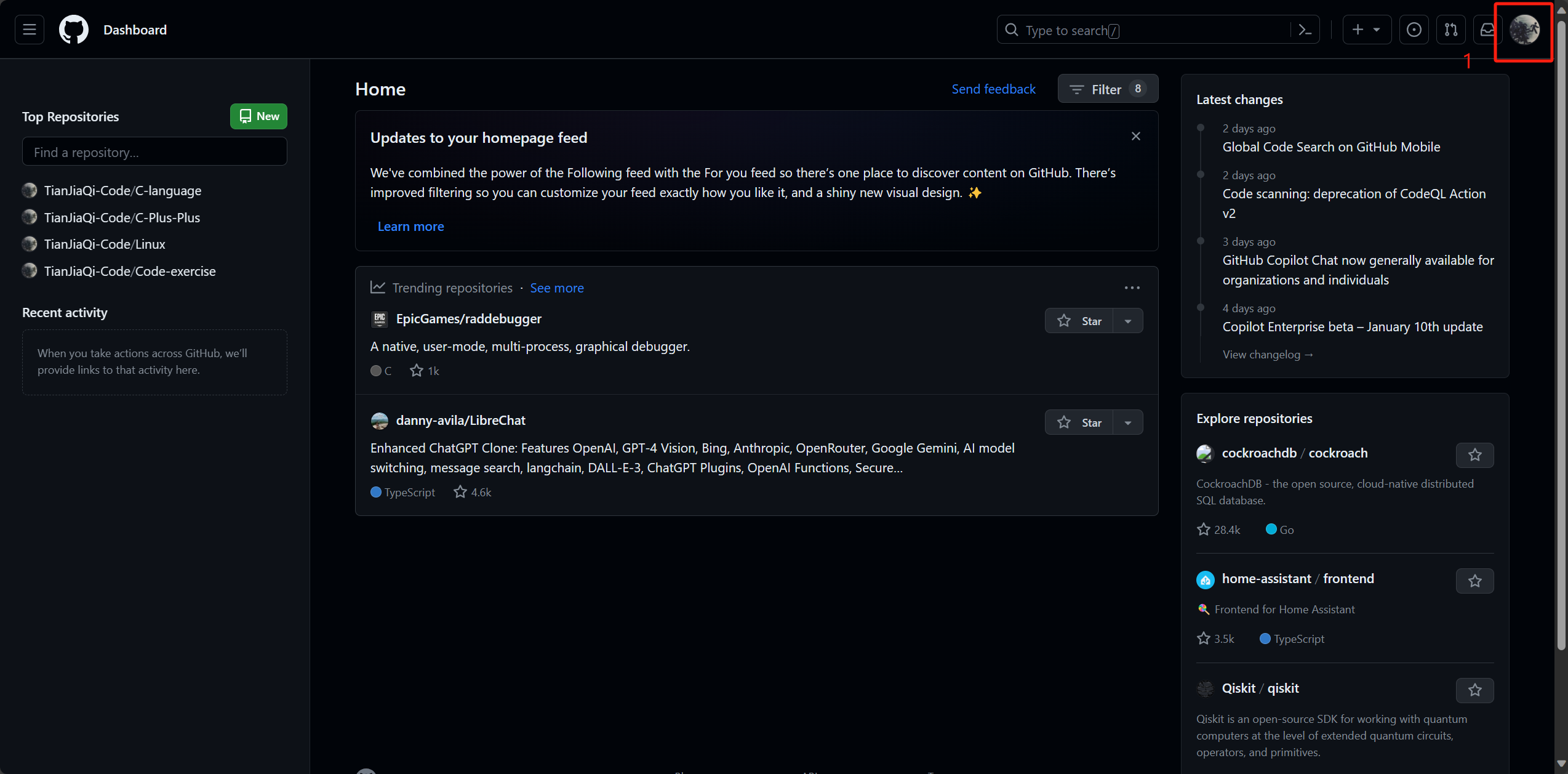Click the Qiskit avatar icon
This screenshot has height=774, width=1568.
pos(1205,688)
